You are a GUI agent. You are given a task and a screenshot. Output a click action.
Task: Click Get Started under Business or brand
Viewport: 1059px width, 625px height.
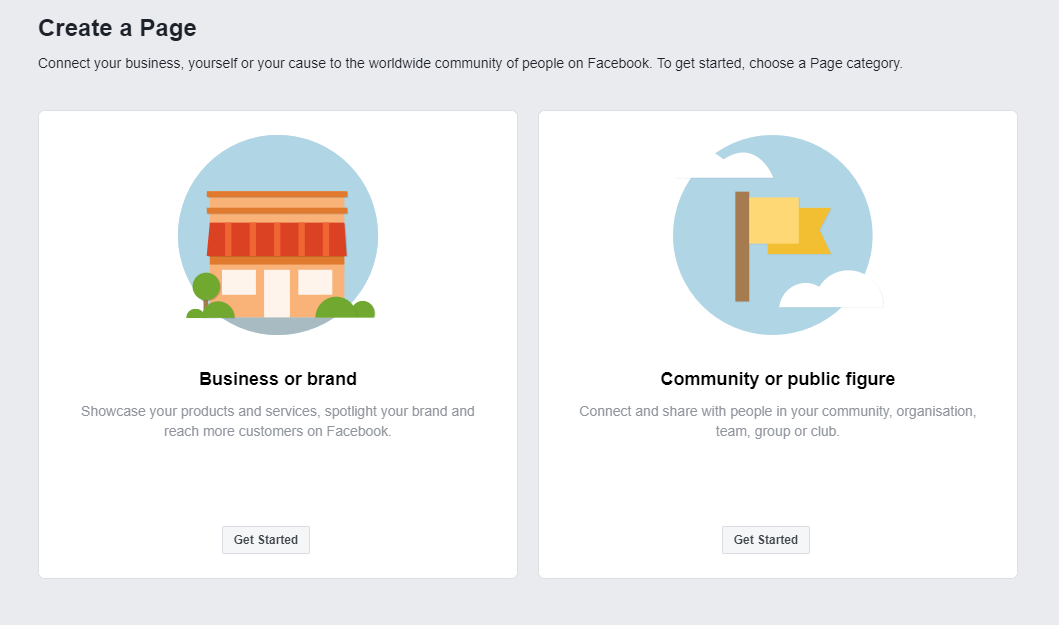tap(265, 540)
